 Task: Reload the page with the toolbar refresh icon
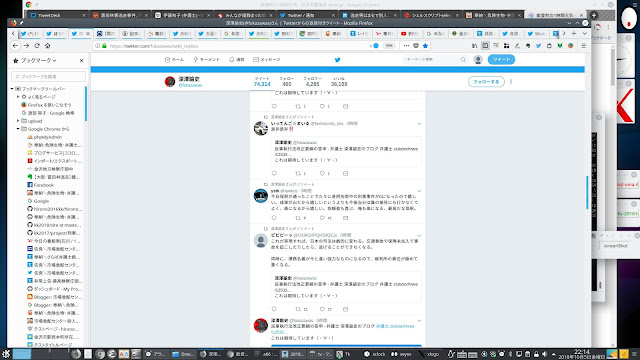pos(37,46)
